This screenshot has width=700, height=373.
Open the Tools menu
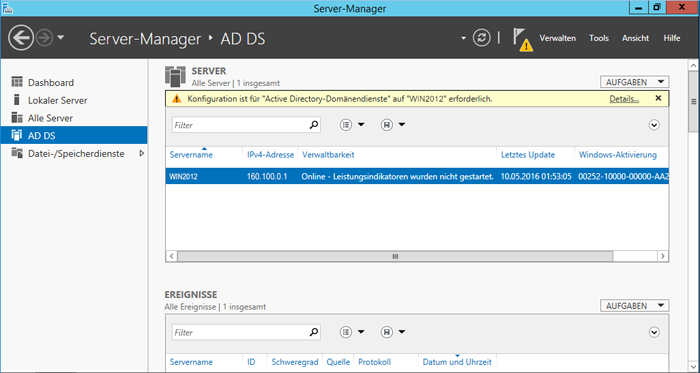[x=599, y=38]
